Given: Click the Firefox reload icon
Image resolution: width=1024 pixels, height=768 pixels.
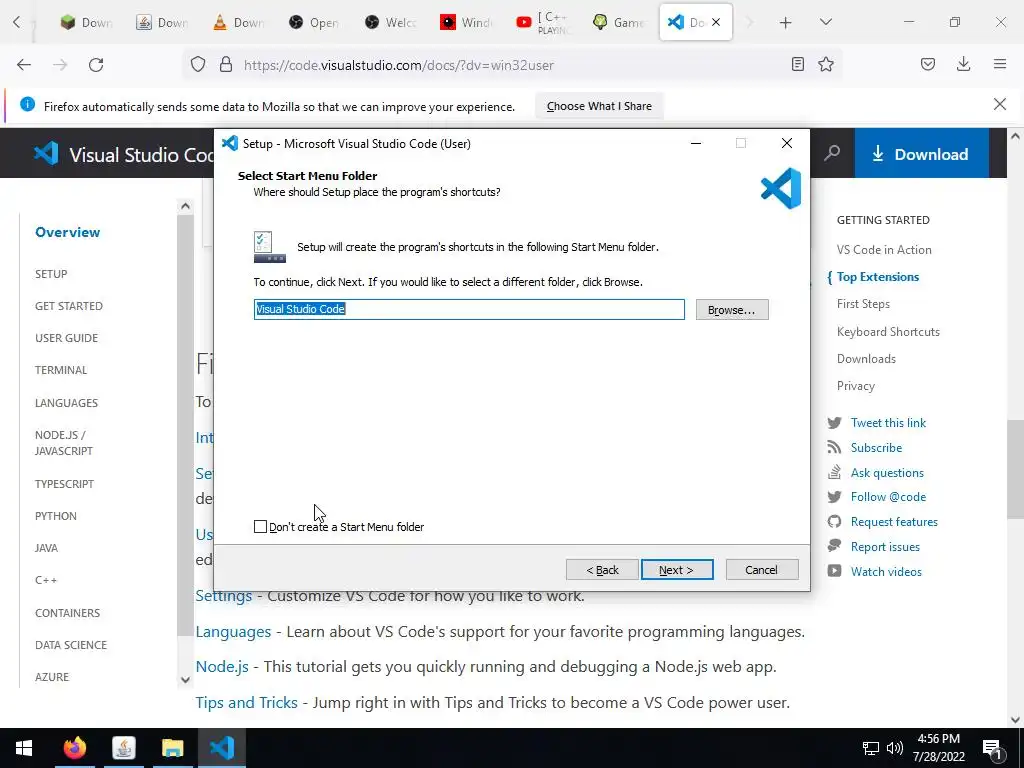Looking at the screenshot, I should [96, 65].
